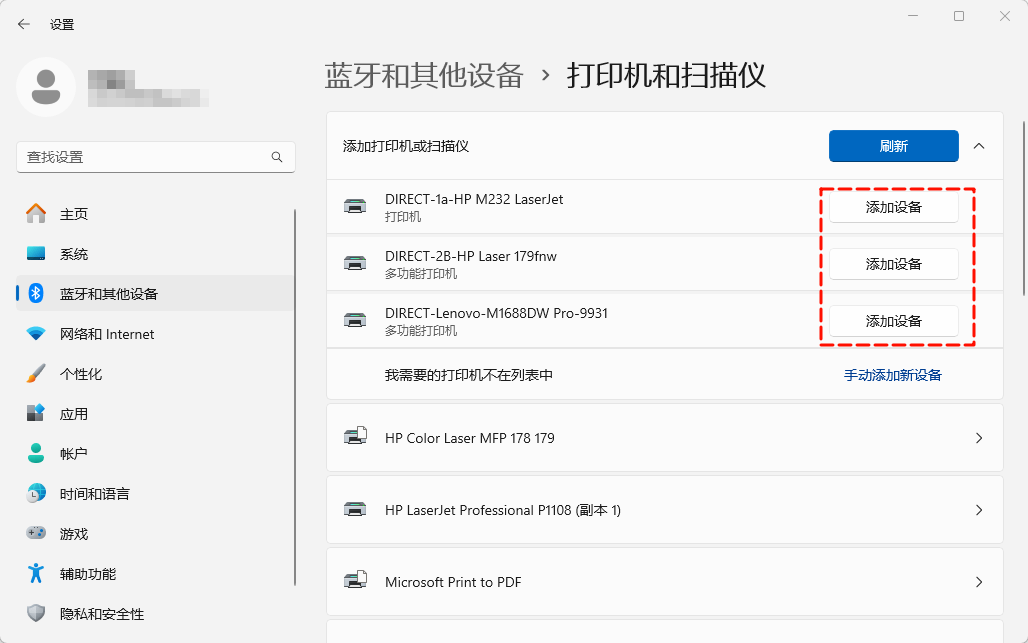Click the back arrow in title bar
1028x643 pixels.
(x=23, y=24)
